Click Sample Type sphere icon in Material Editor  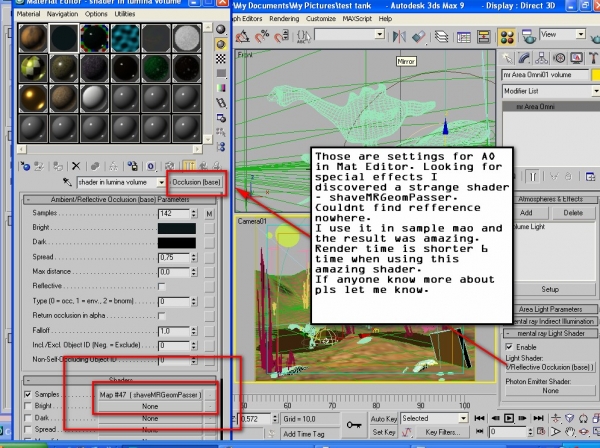pyautogui.click(x=221, y=29)
